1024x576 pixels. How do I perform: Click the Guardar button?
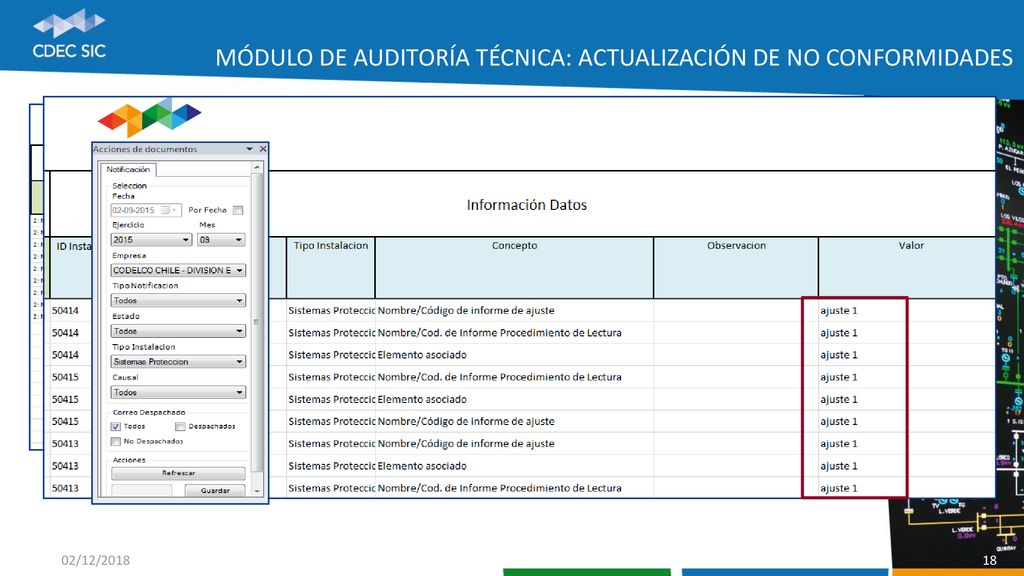pyautogui.click(x=215, y=490)
